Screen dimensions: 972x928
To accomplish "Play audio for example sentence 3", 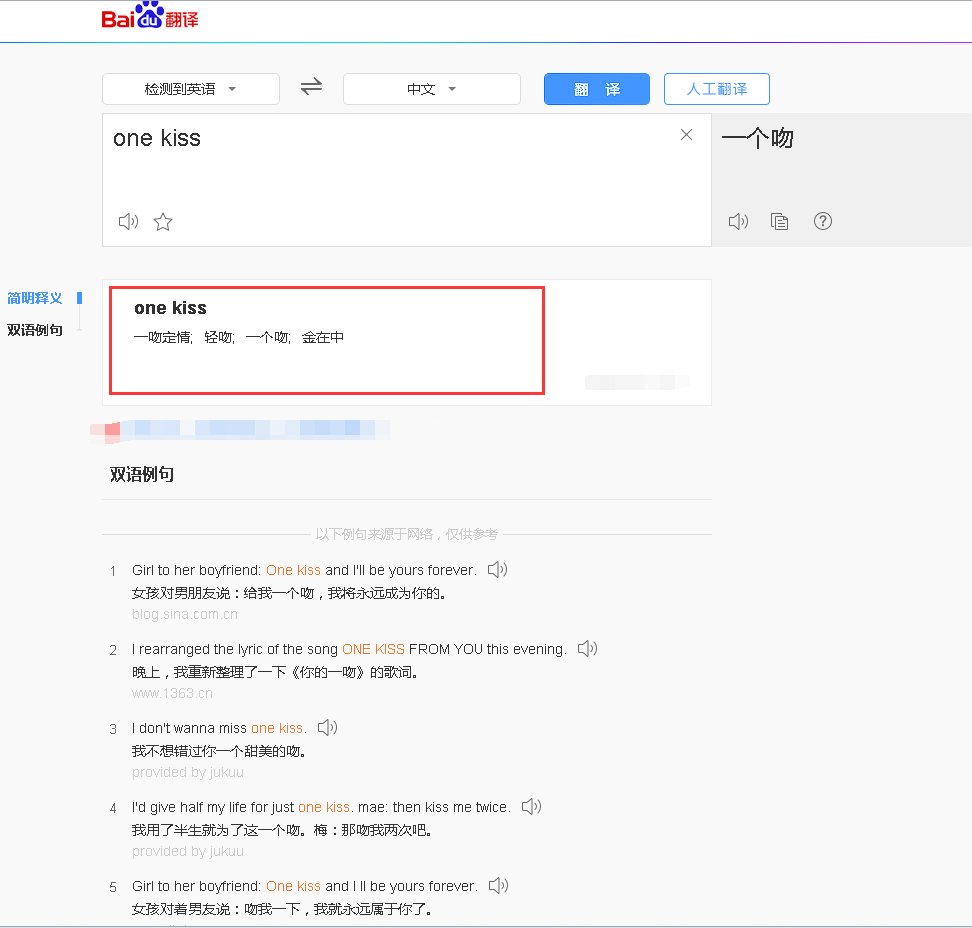I will (x=326, y=727).
